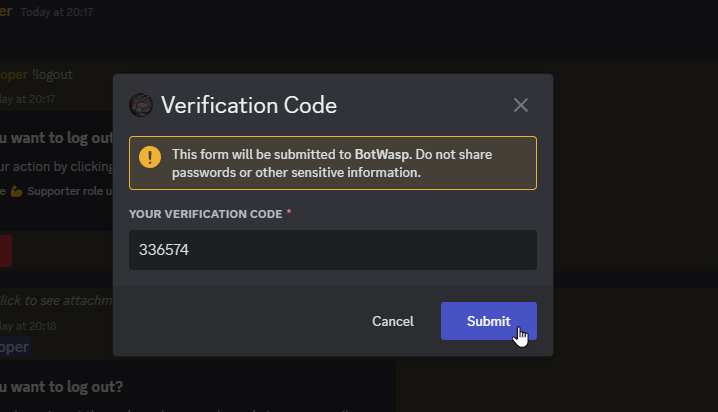Click the yellow exclamation warning icon
Viewport: 718px width, 412px height.
pos(150,157)
